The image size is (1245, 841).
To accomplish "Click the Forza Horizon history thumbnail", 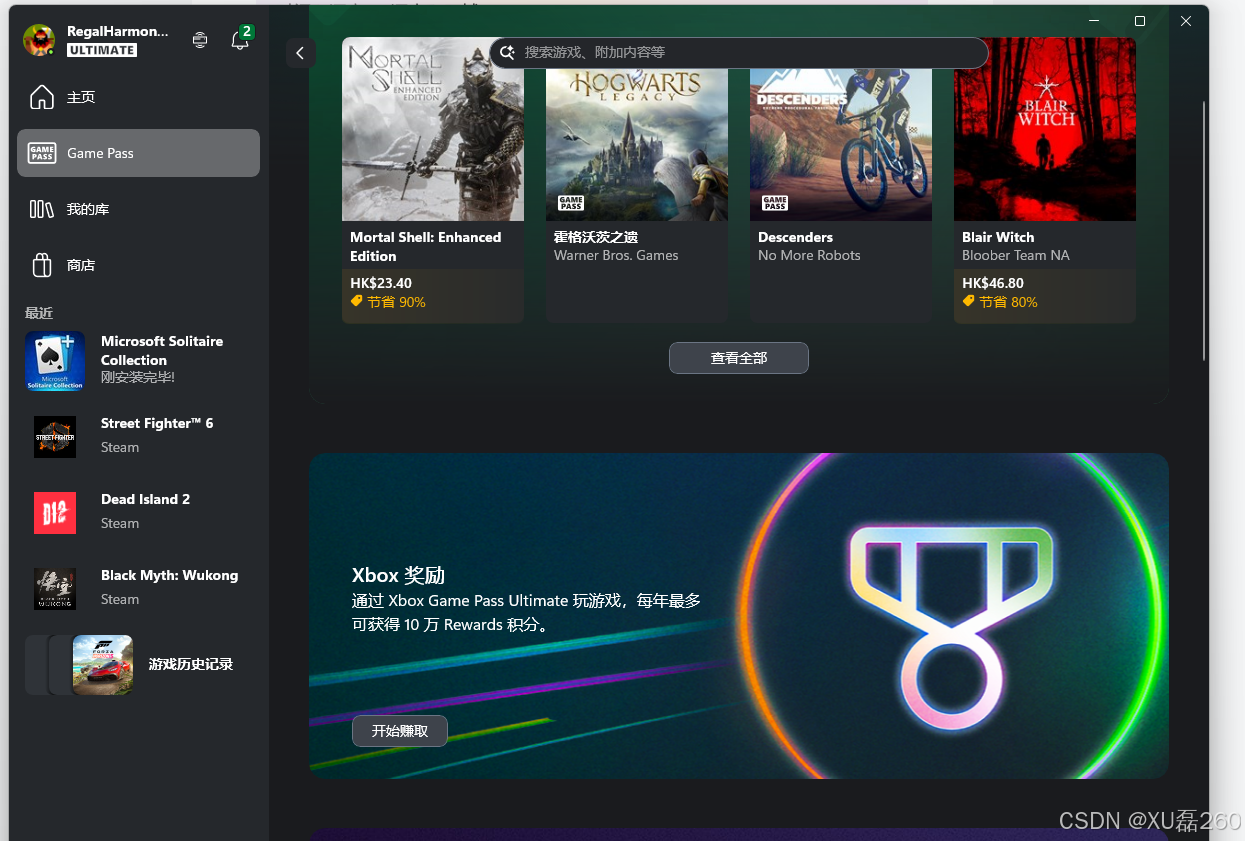I will (102, 665).
